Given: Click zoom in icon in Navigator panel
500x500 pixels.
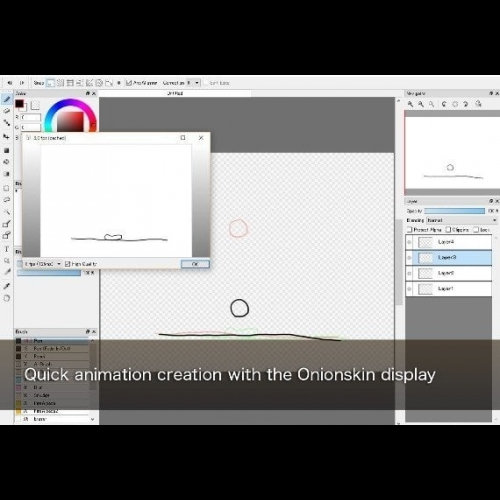Looking at the screenshot, I should pyautogui.click(x=410, y=104).
